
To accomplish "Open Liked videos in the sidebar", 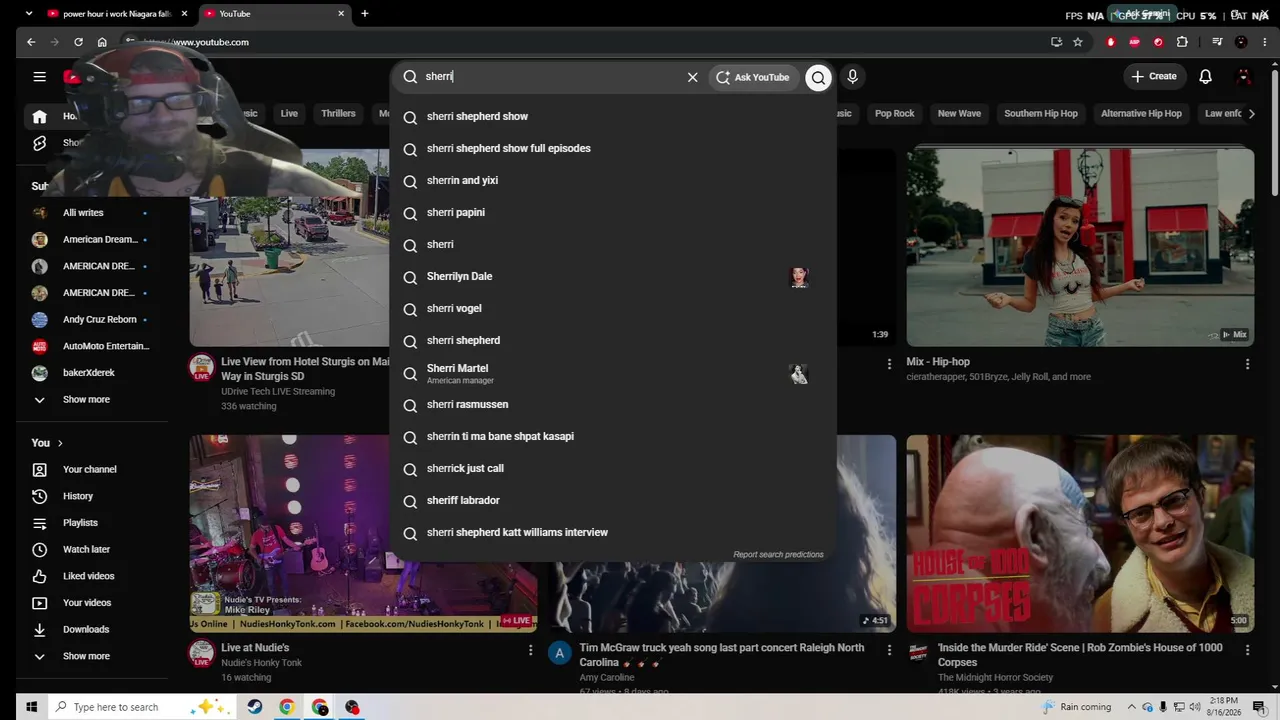I will pos(92,576).
